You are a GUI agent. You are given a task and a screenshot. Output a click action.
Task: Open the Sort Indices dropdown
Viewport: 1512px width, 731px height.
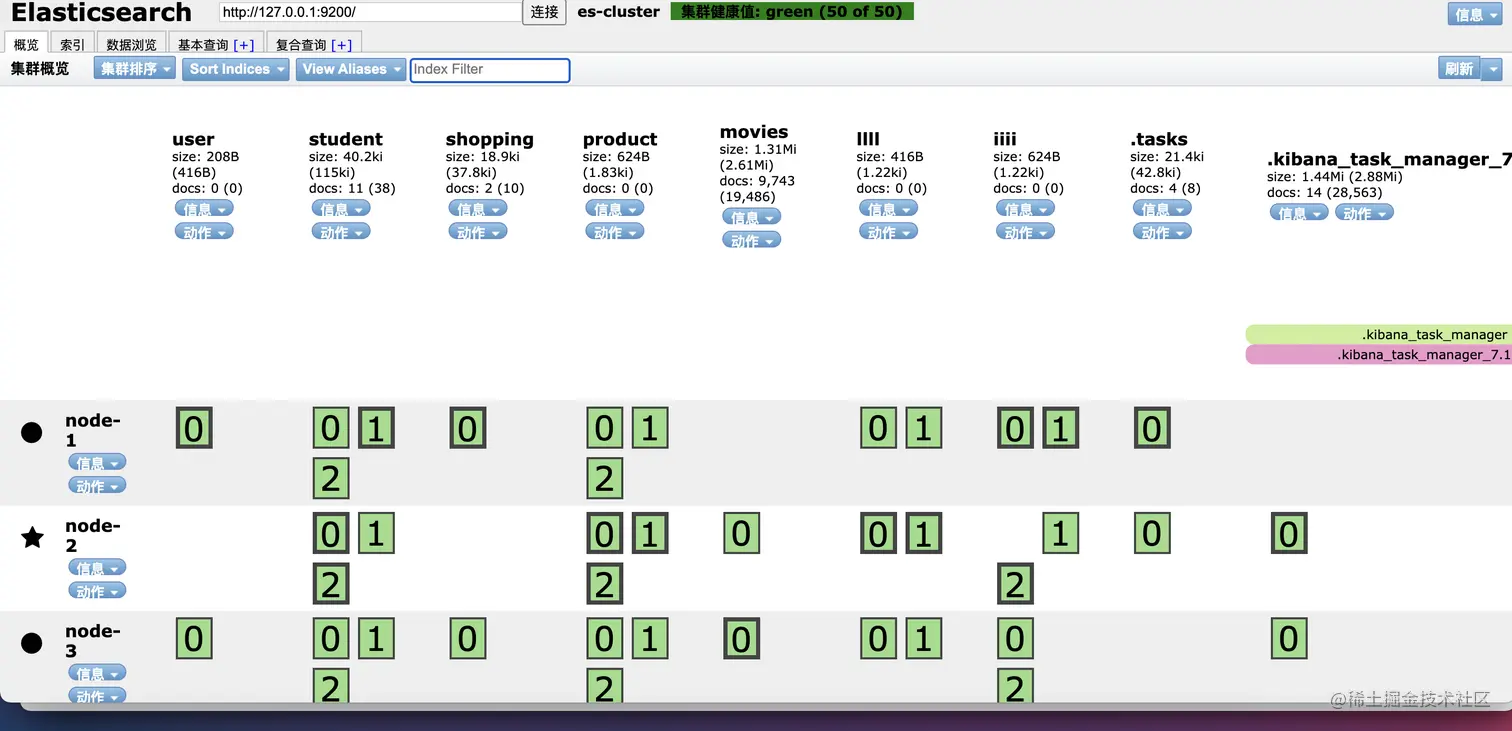click(236, 69)
